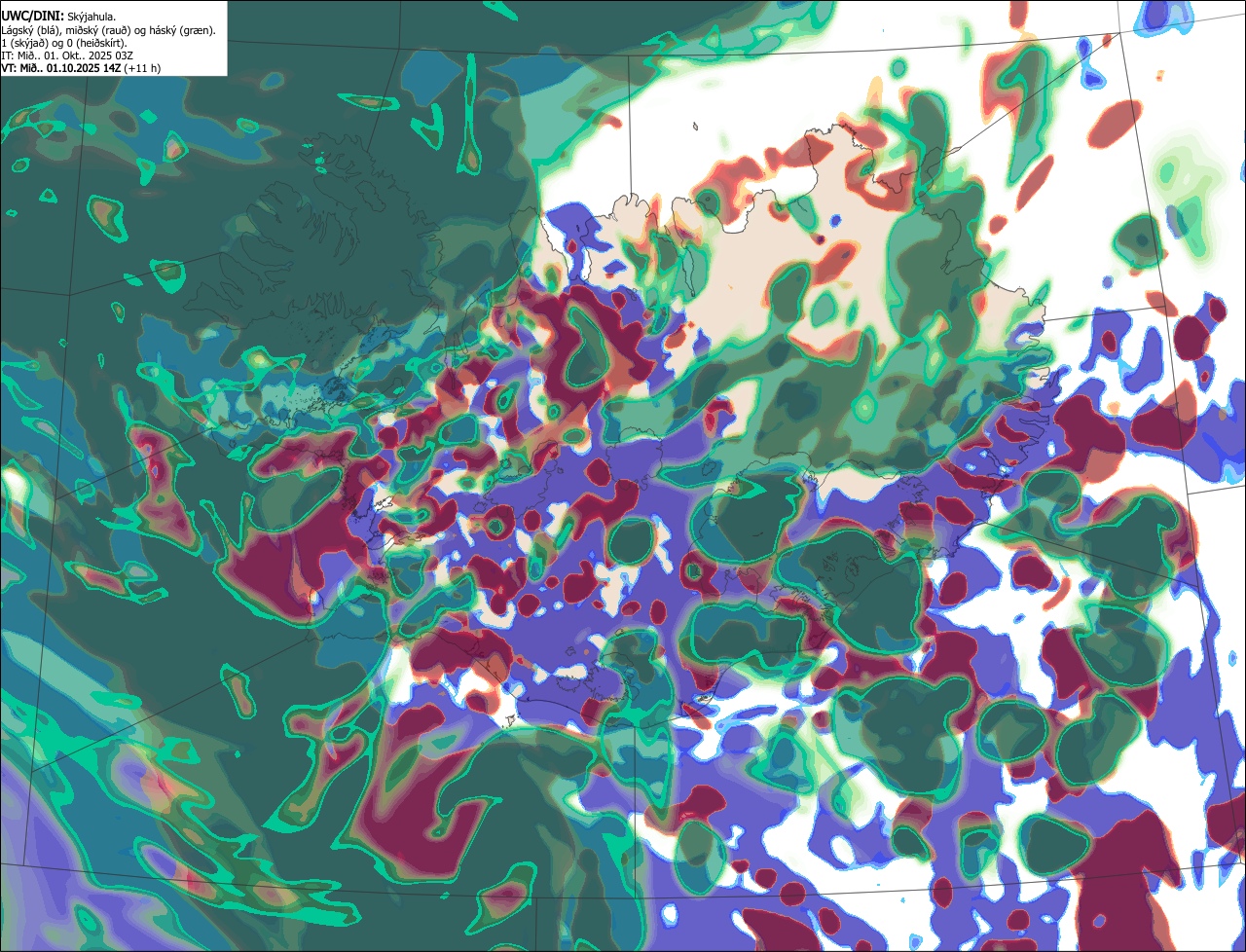Select the 'IT: Mið.. 01. Okt.. 2025 03Z' line

click(x=67, y=55)
